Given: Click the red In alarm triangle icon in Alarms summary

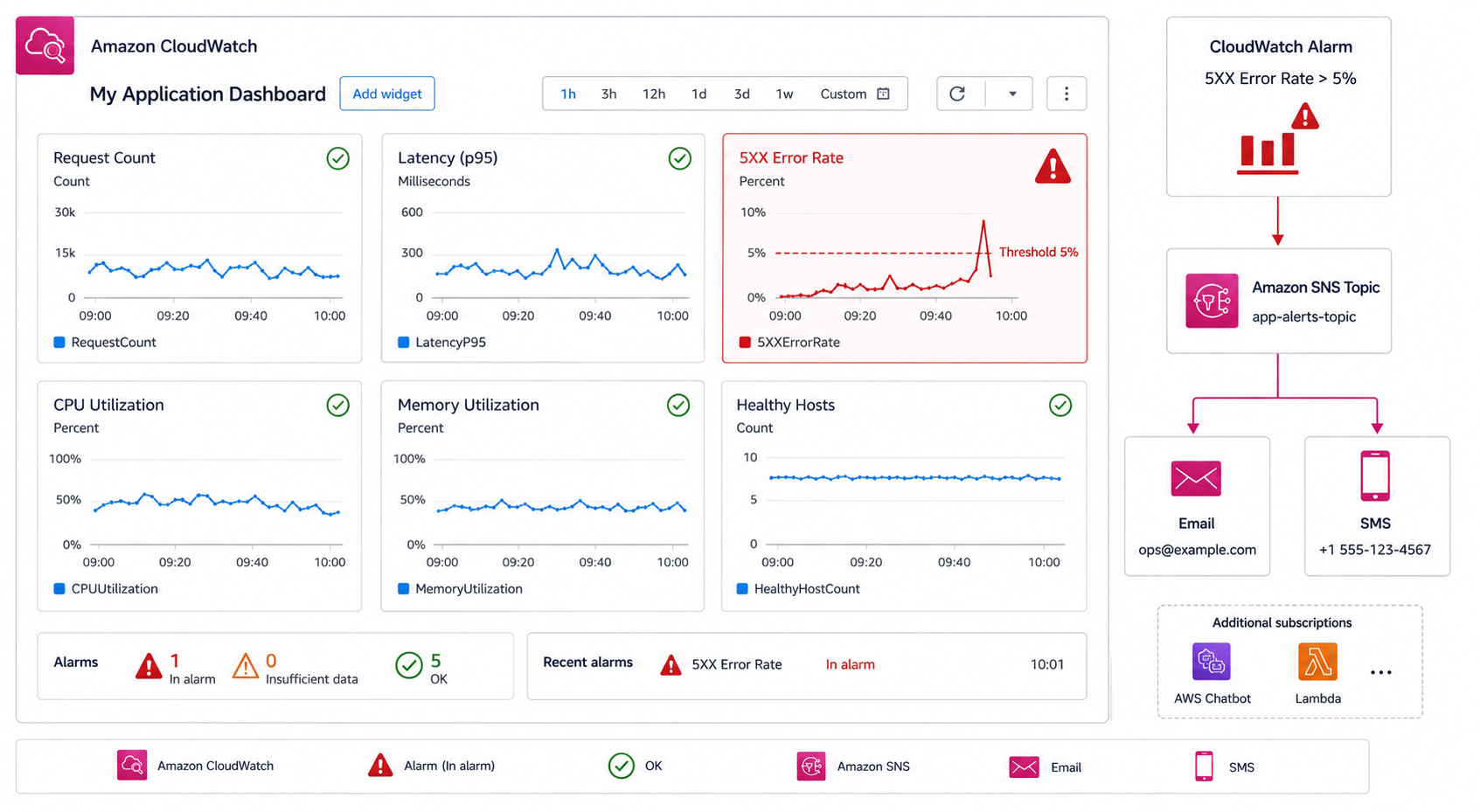Looking at the screenshot, I should 149,667.
